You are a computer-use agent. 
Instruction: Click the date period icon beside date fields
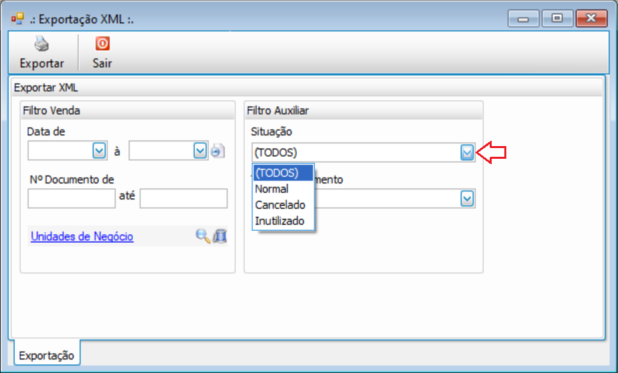coord(218,151)
